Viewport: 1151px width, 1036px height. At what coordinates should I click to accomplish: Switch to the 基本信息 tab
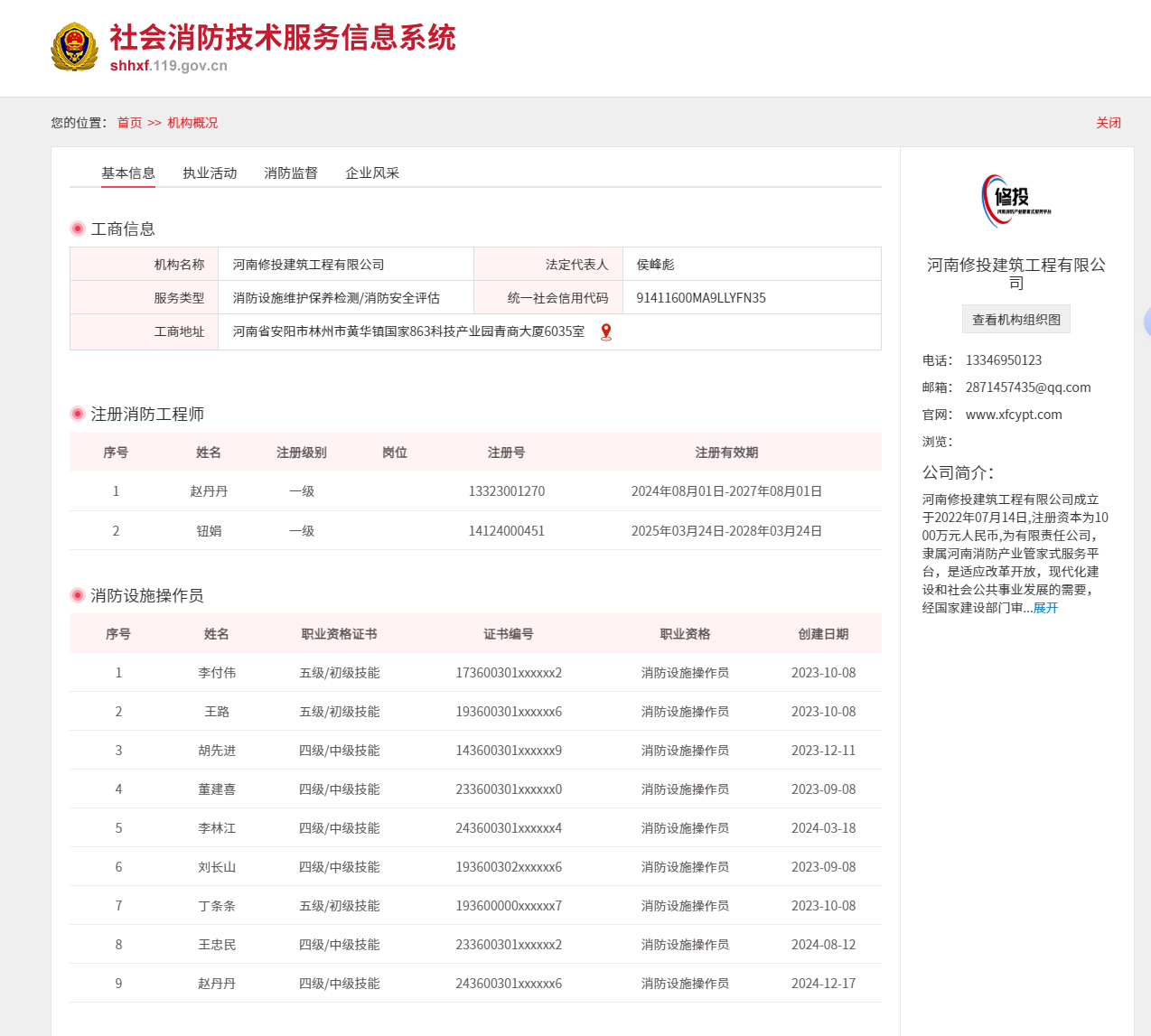pos(128,173)
